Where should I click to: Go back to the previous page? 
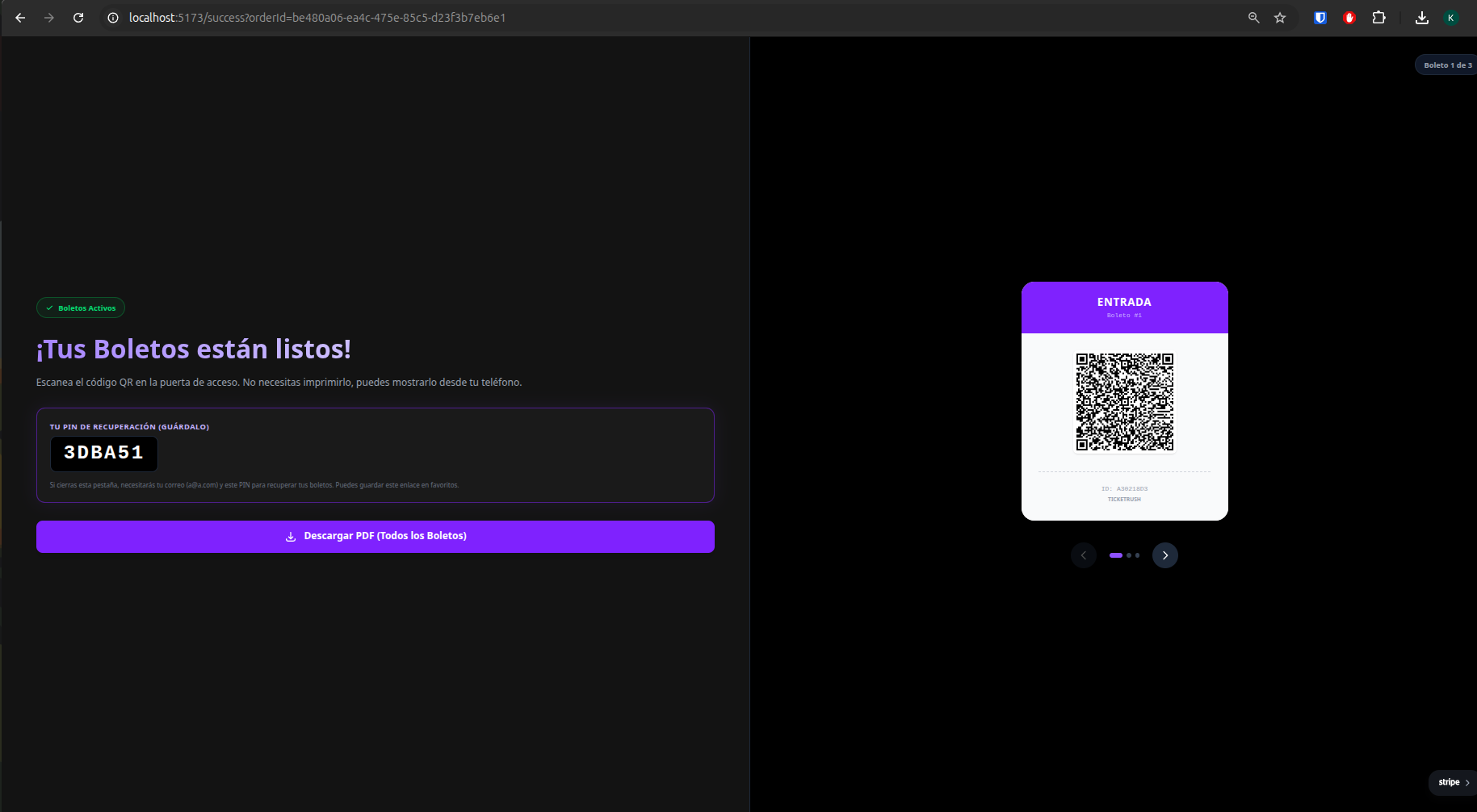click(20, 18)
